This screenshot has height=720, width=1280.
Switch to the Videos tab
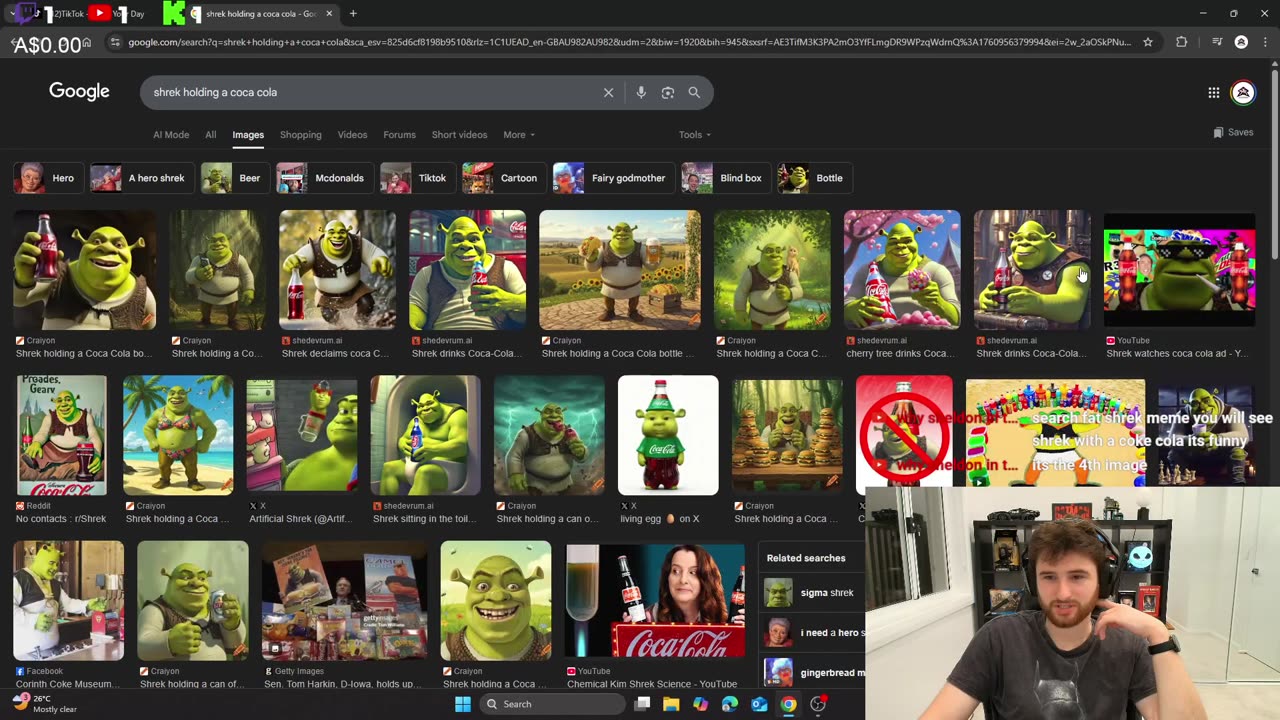click(352, 135)
